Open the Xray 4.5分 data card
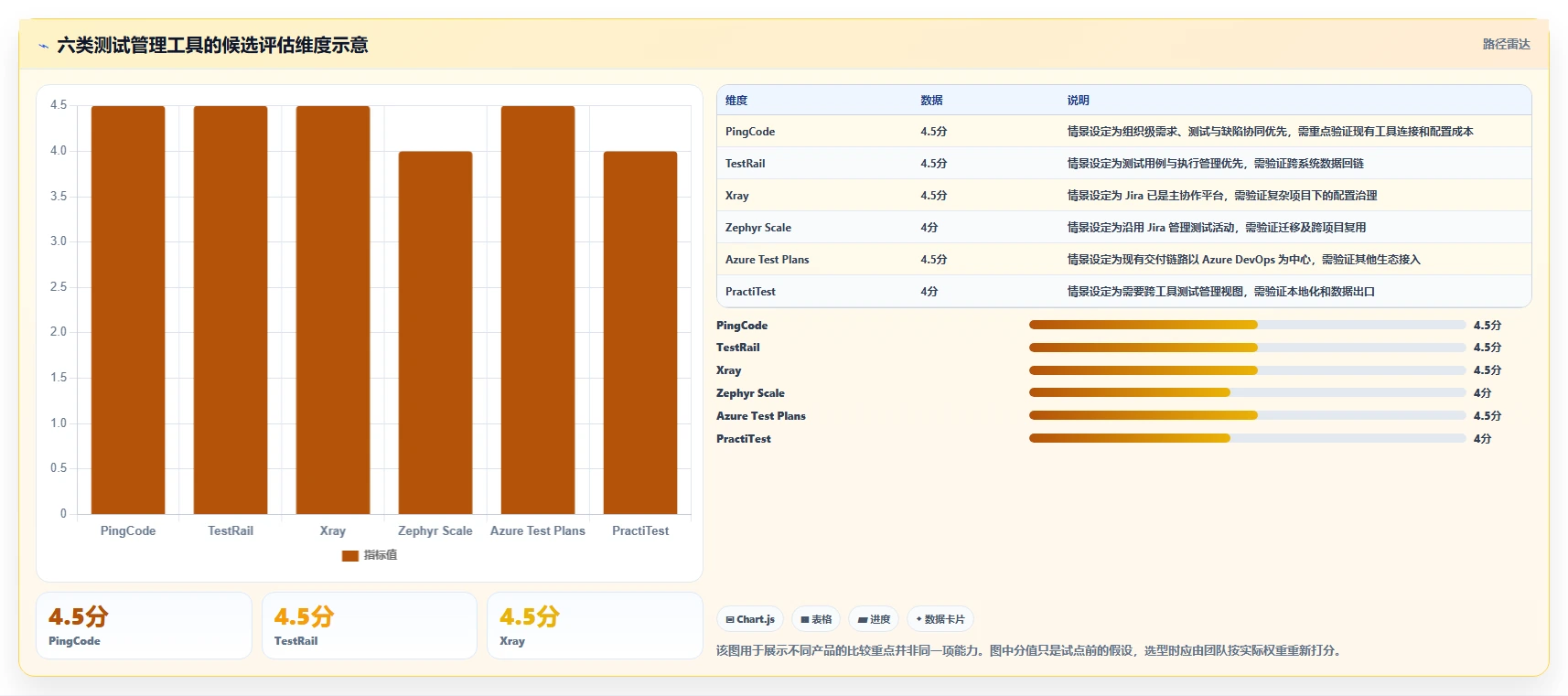The image size is (1568, 696). pos(595,626)
